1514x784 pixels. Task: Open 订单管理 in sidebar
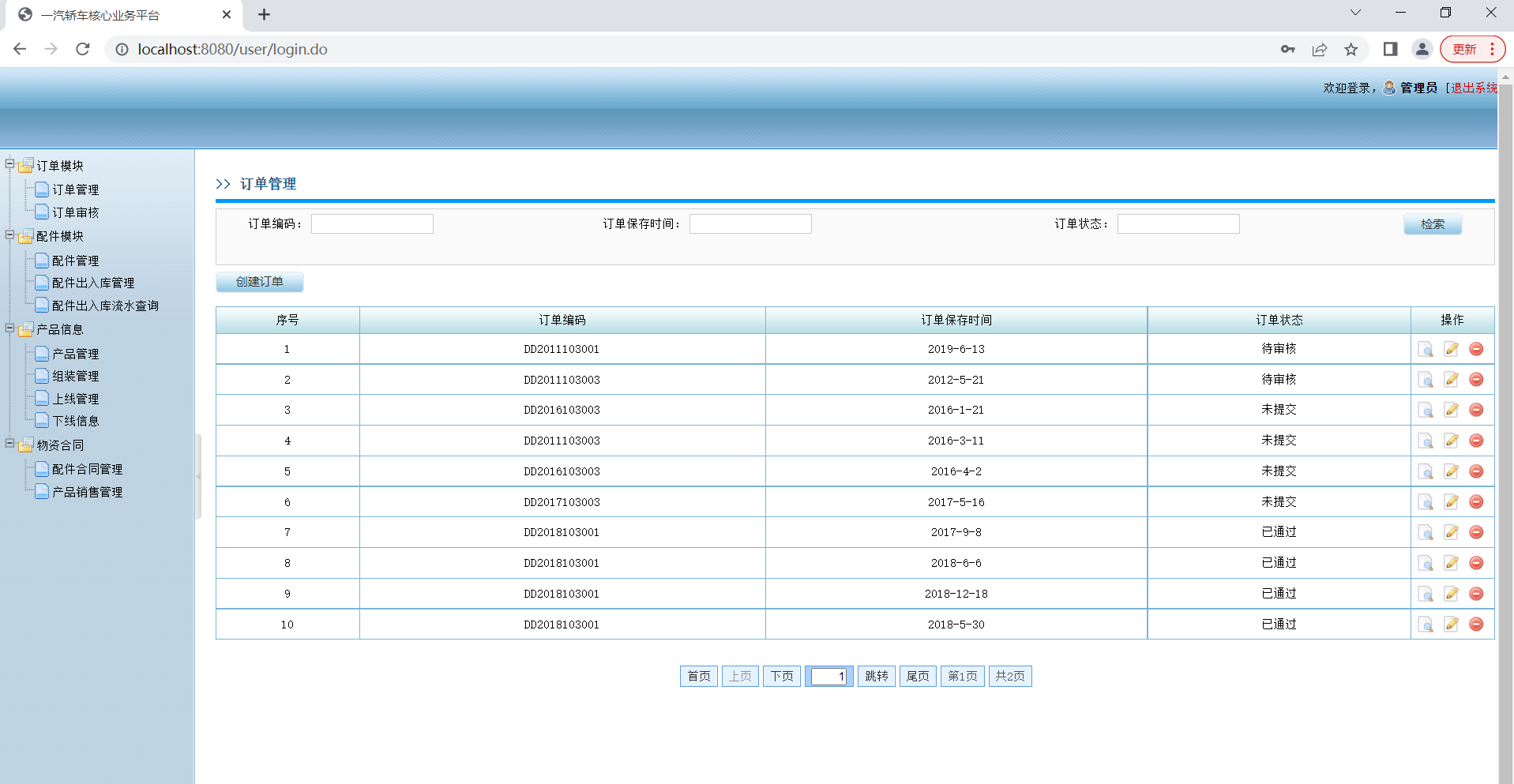76,189
